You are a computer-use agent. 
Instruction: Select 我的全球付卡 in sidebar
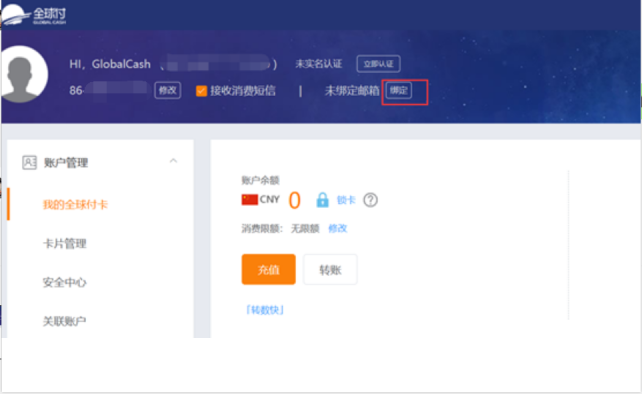tap(75, 204)
